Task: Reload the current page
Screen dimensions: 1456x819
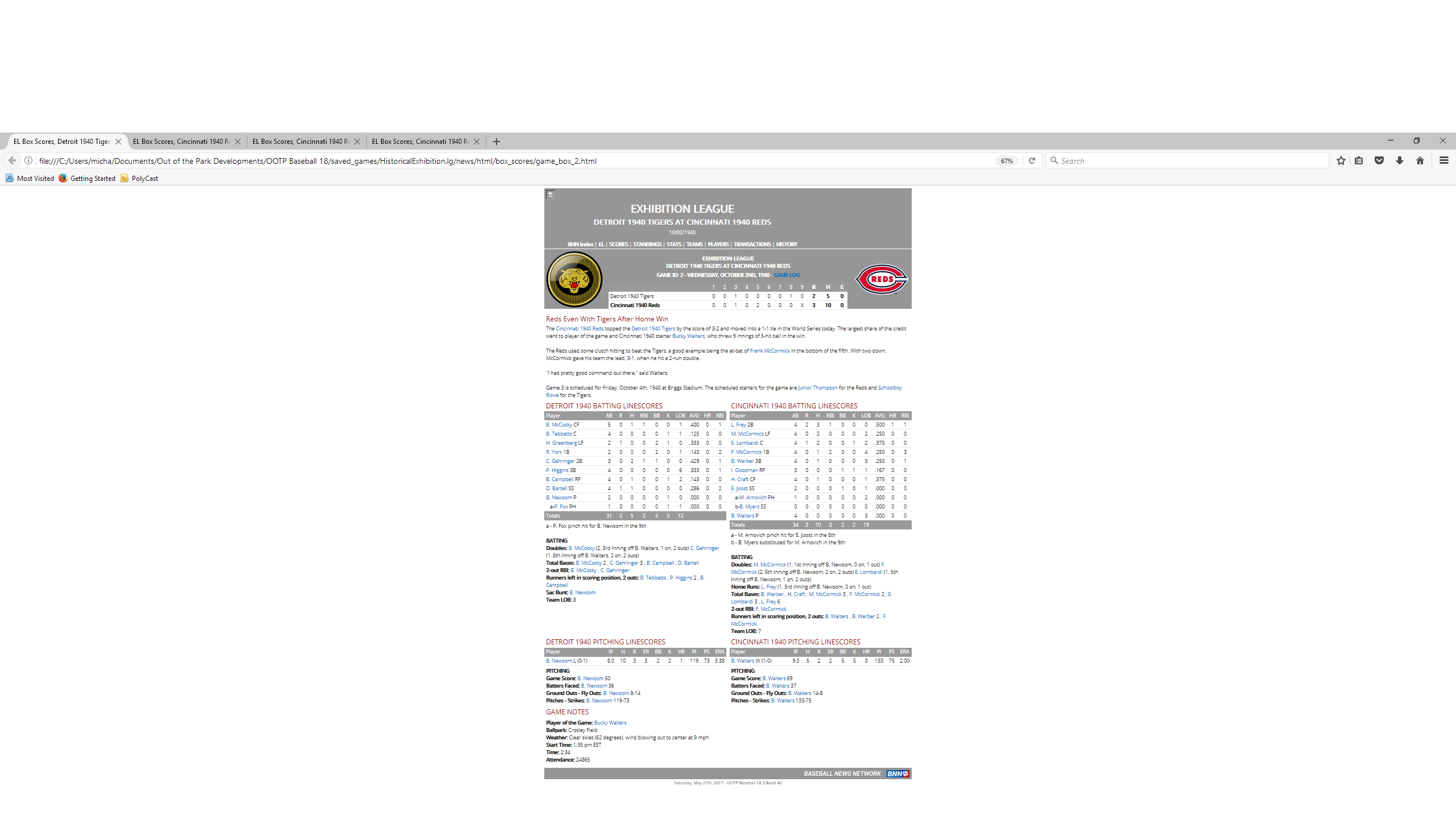Action: [1032, 161]
